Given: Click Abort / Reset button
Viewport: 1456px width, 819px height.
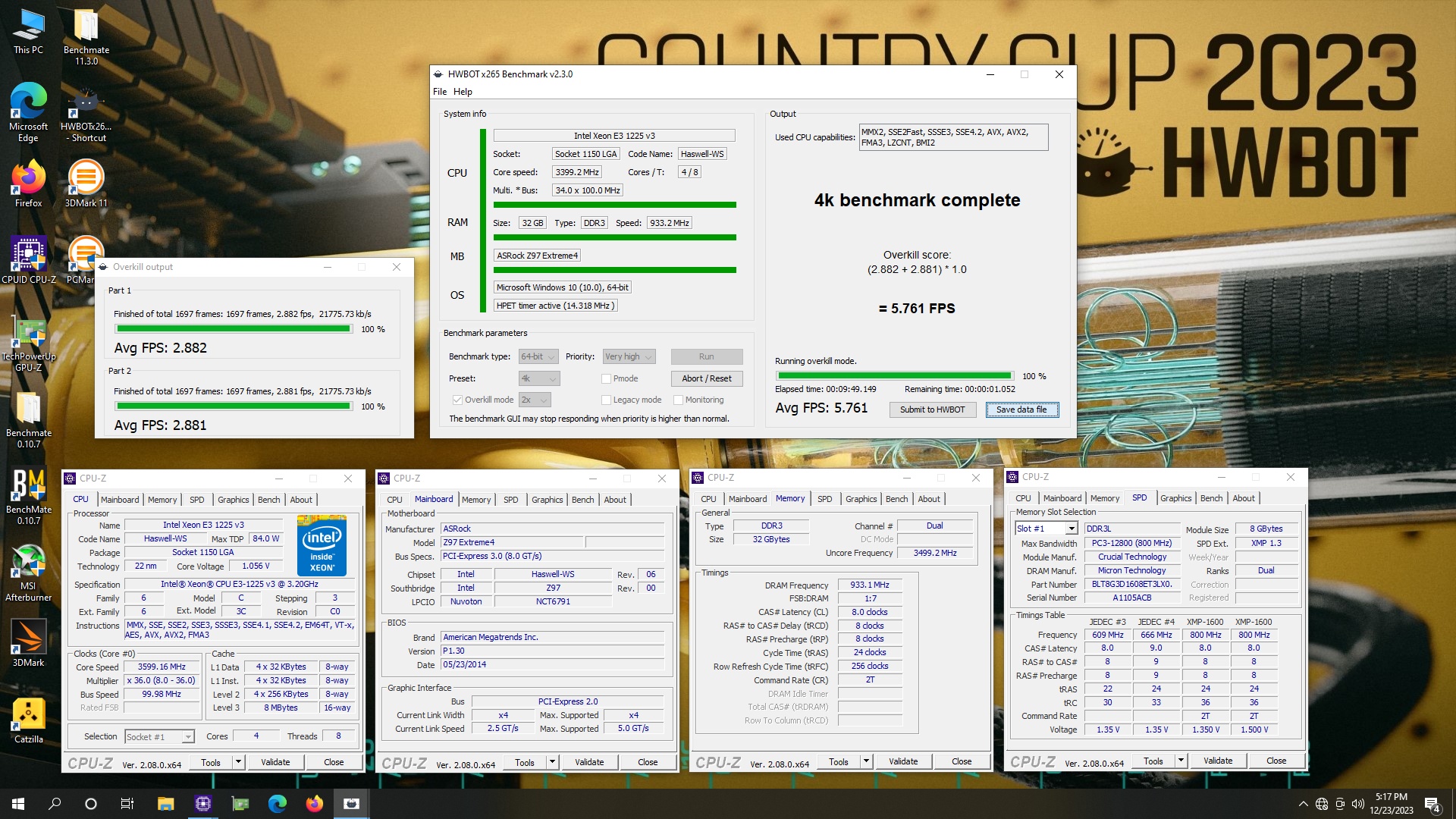Looking at the screenshot, I should [706, 378].
